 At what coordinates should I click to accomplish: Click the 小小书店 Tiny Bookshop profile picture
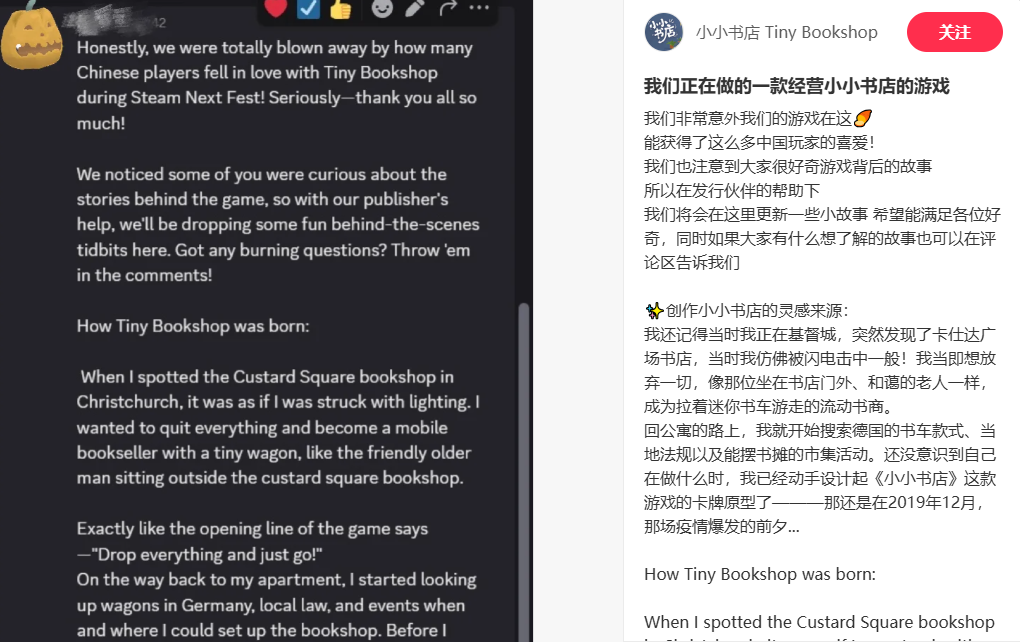664,32
